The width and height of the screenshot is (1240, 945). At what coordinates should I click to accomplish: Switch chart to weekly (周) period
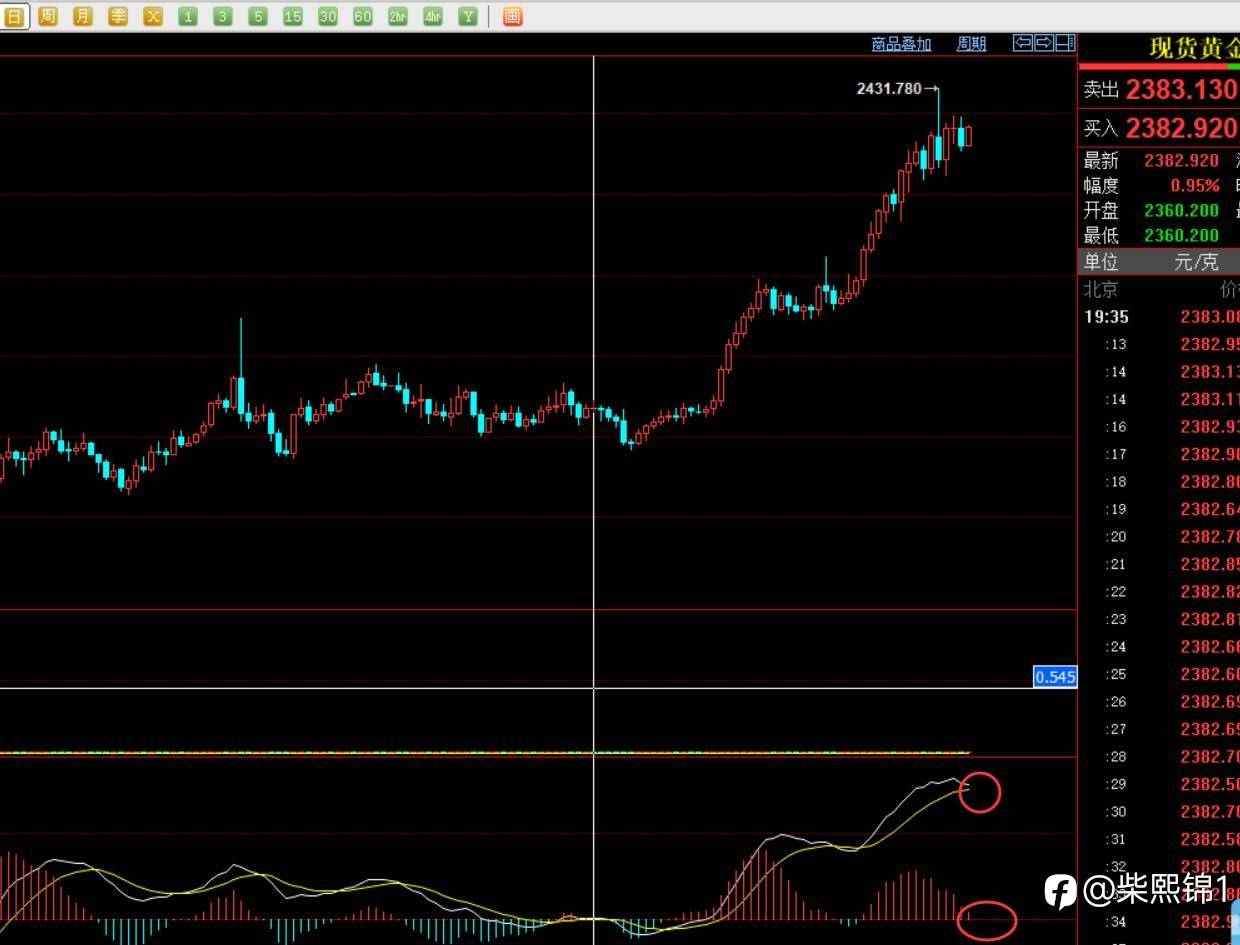coord(48,16)
